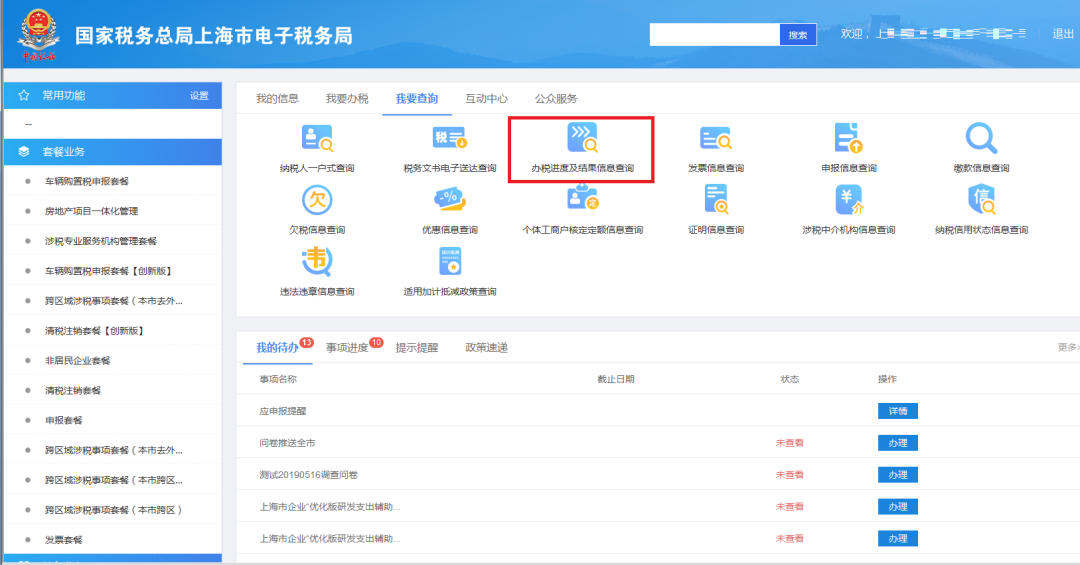
Task: Click the 缴款信息查询 magnifier icon
Action: click(x=981, y=138)
